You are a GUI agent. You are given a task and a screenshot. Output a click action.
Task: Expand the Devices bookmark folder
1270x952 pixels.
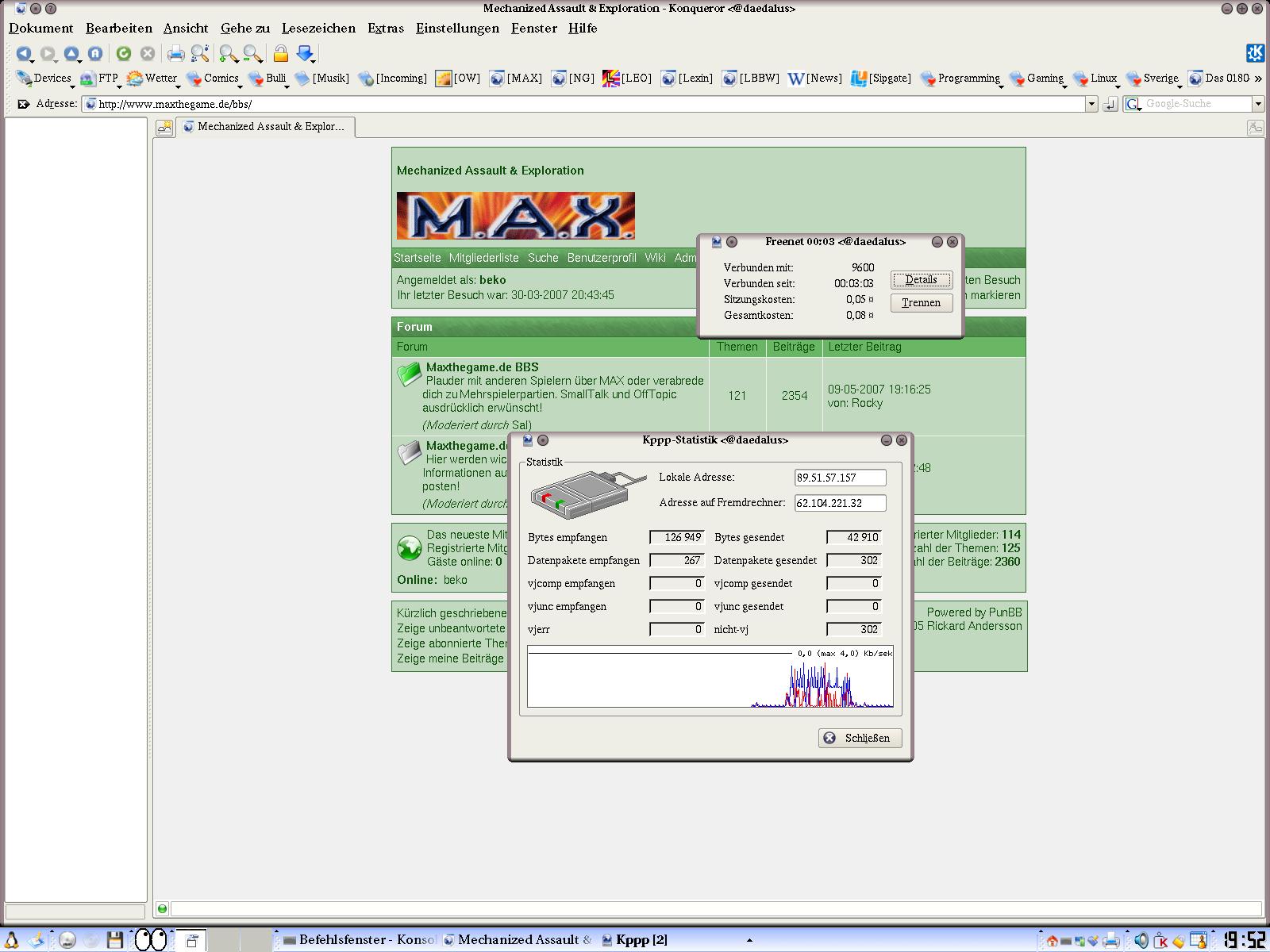pyautogui.click(x=44, y=79)
